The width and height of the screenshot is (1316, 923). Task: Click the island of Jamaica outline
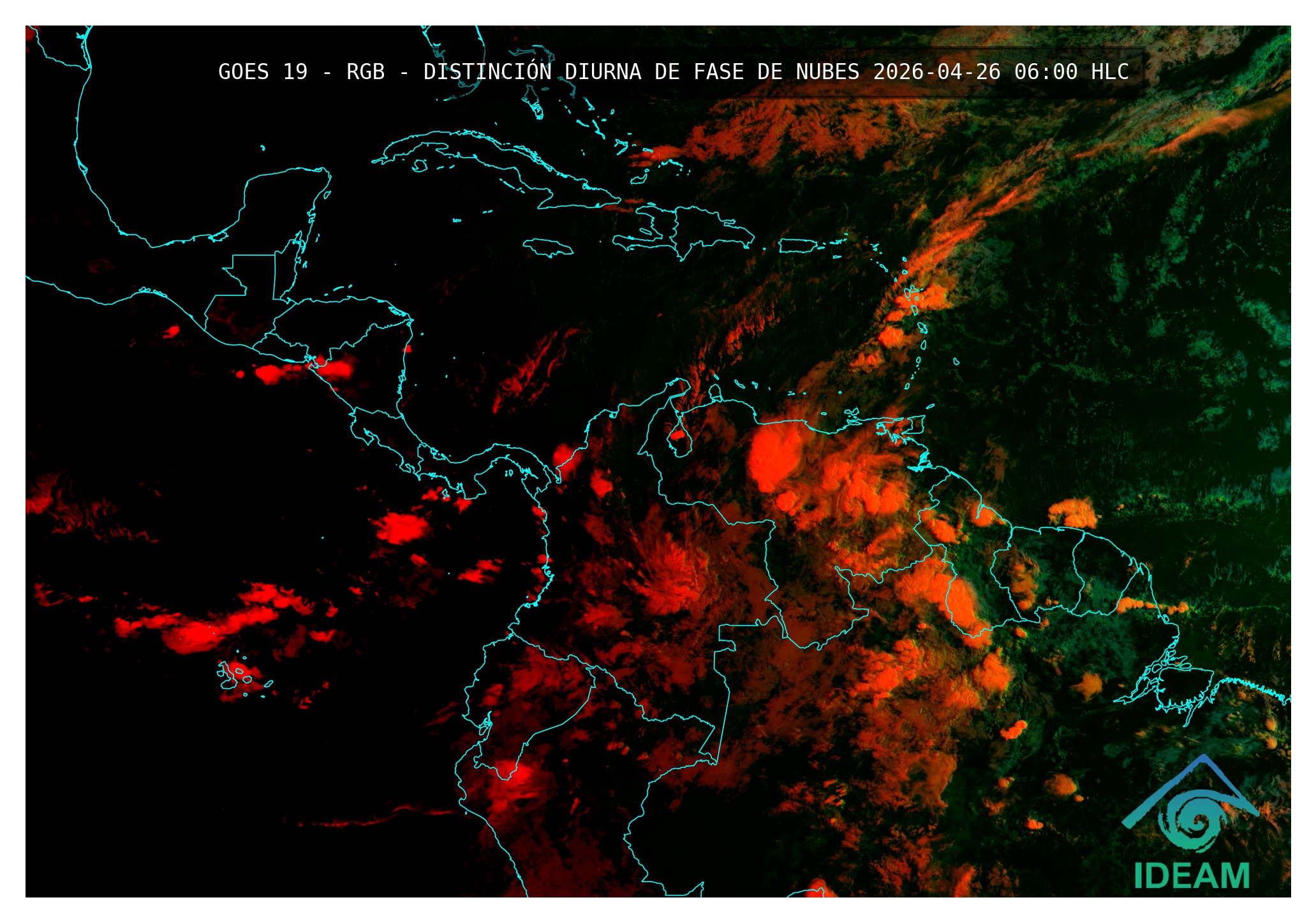coord(547,247)
